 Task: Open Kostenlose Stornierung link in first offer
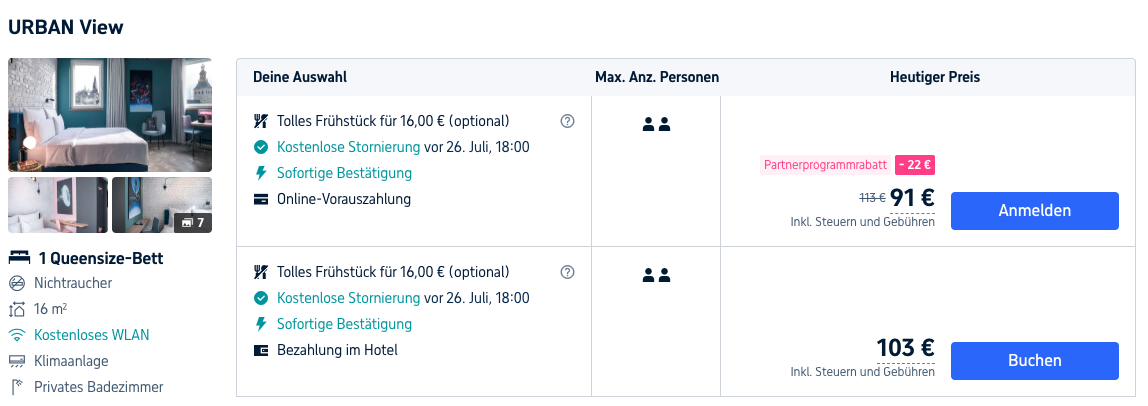348,147
